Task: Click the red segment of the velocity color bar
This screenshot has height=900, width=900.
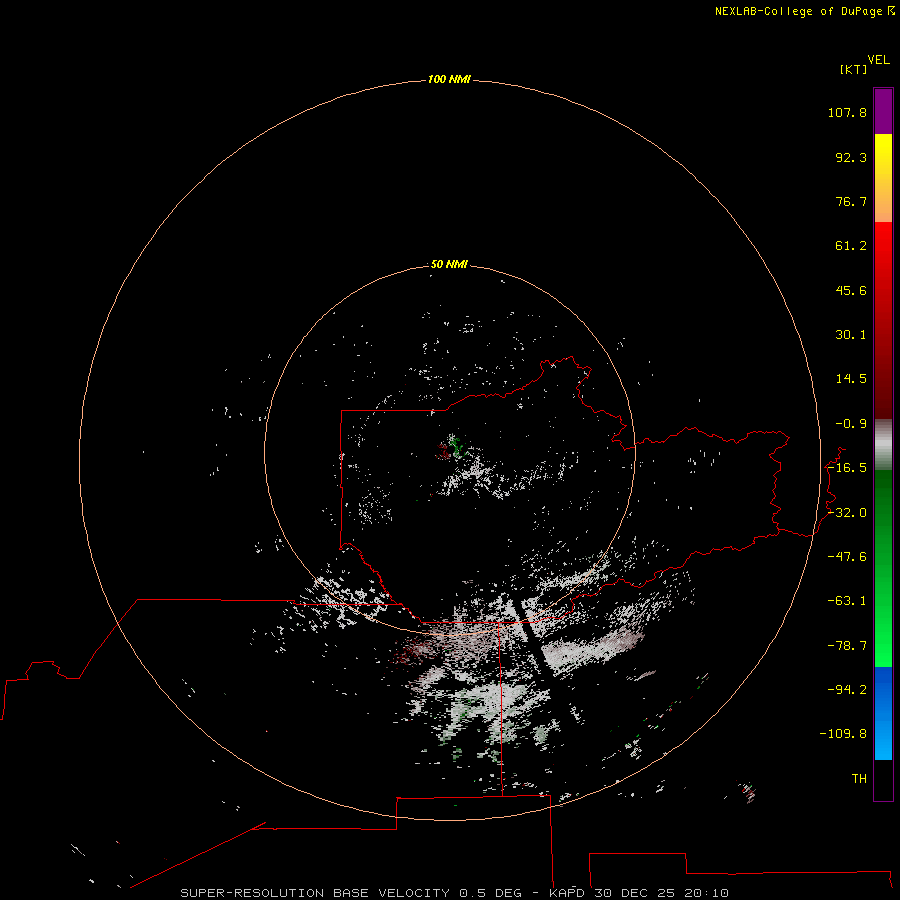Action: (x=883, y=320)
